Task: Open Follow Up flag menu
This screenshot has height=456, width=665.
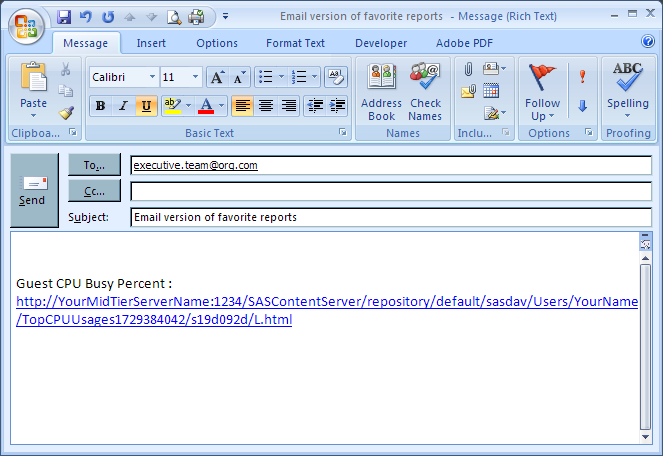Action: (x=542, y=92)
